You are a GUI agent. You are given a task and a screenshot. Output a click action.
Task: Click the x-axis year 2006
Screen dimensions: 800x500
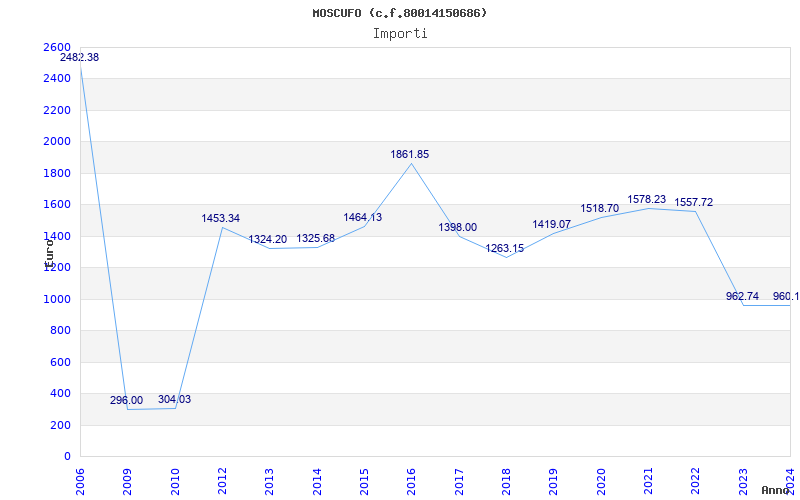(x=80, y=482)
